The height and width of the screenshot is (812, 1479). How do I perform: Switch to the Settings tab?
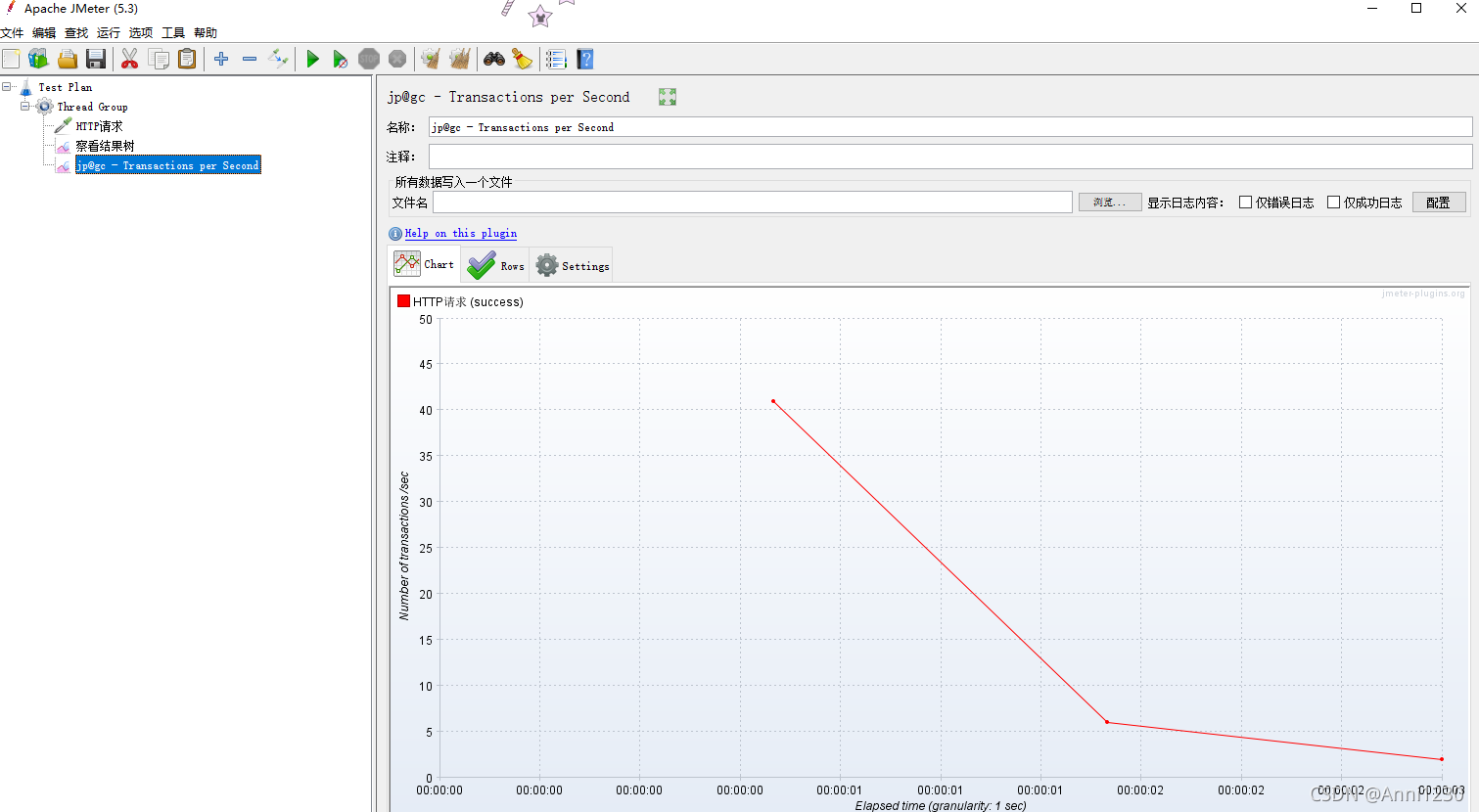coord(572,265)
